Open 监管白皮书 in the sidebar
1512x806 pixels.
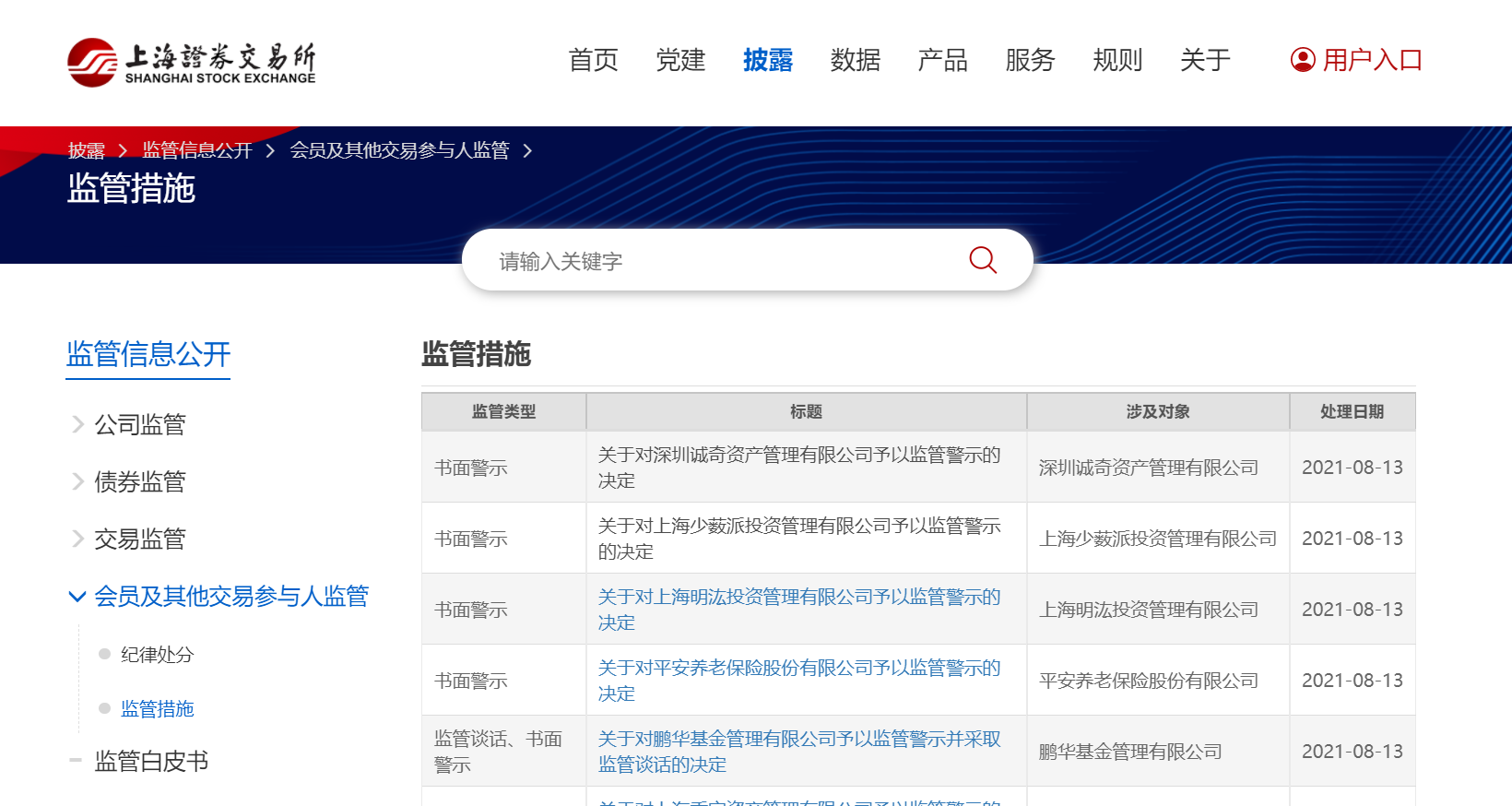pyautogui.click(x=151, y=761)
